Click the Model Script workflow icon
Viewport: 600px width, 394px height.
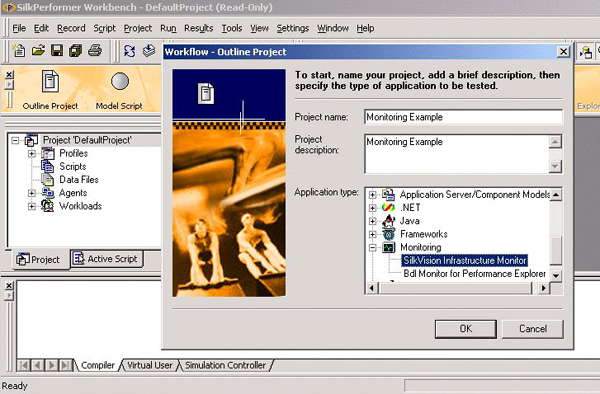120,81
